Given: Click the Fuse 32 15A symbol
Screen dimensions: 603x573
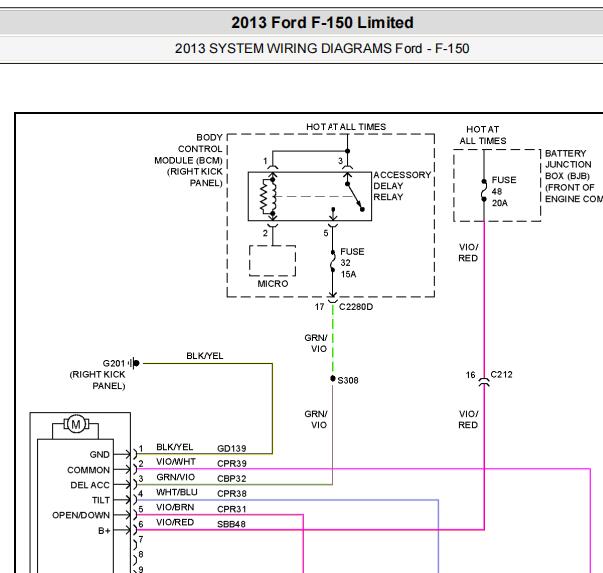Looking at the screenshot, I should point(332,263).
